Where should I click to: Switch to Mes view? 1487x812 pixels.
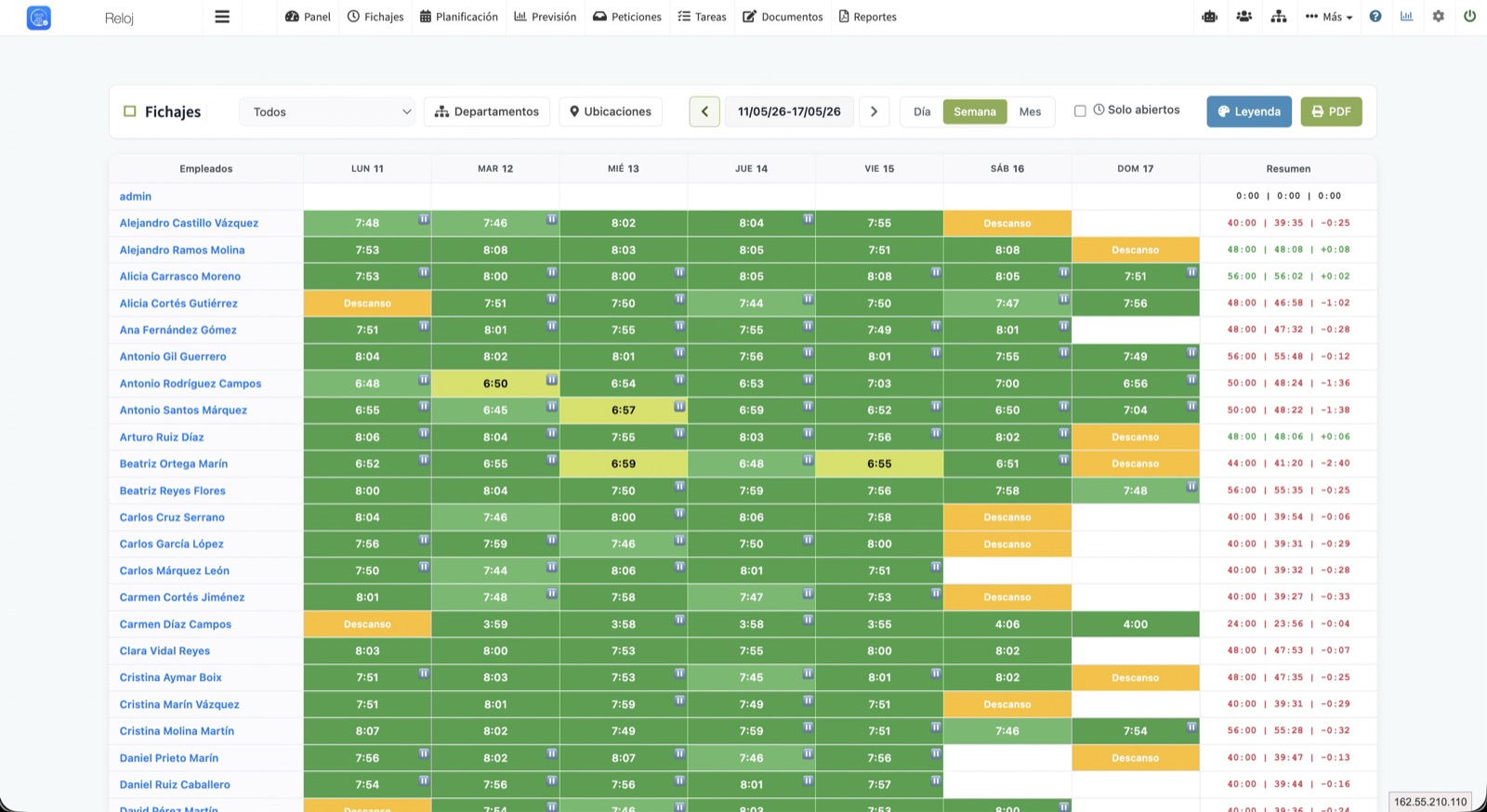1030,111
